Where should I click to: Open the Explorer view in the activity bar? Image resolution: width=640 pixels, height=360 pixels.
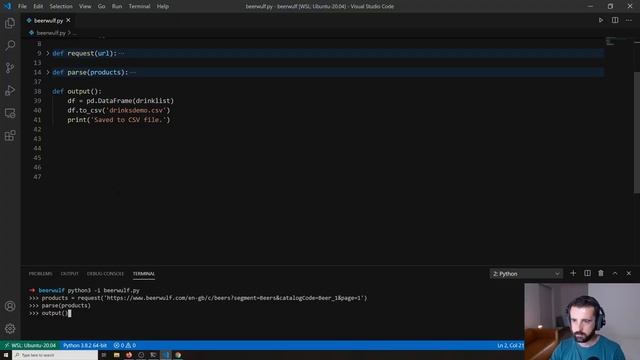tap(10, 23)
